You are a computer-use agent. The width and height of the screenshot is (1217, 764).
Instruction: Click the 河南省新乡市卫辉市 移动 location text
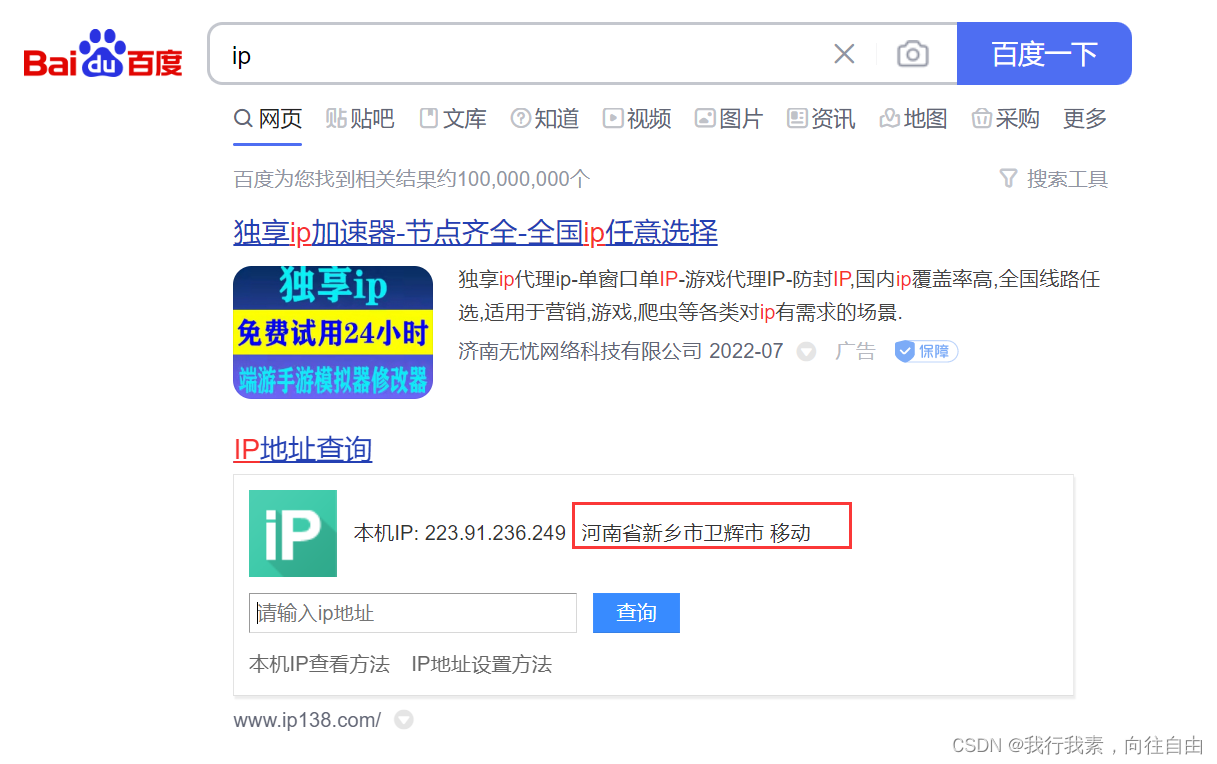coord(696,533)
